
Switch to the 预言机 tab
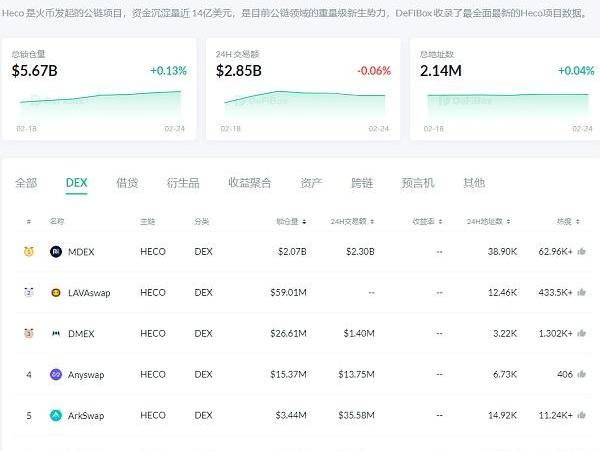tap(418, 183)
